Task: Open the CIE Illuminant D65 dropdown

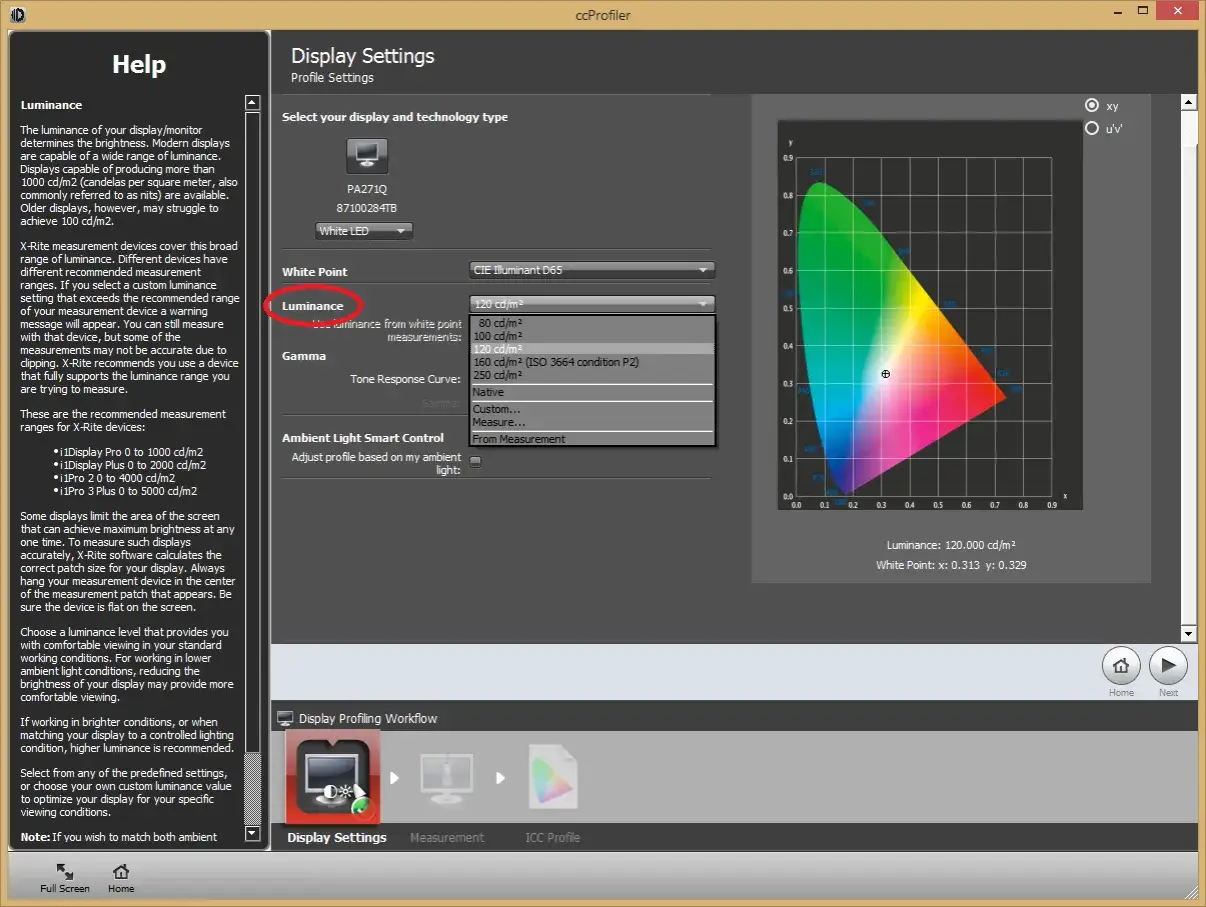Action: tap(592, 270)
